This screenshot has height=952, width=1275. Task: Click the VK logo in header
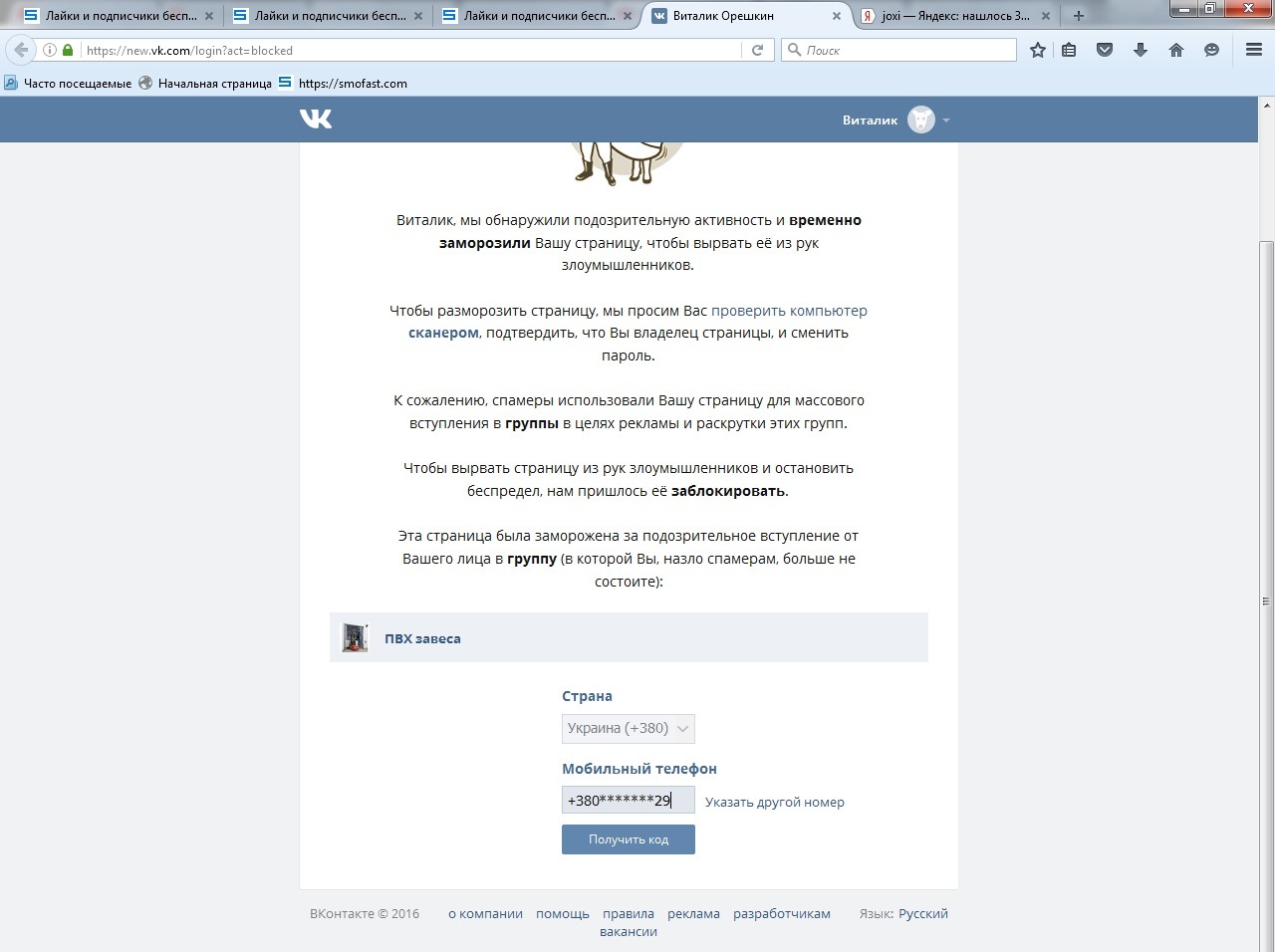pos(316,119)
